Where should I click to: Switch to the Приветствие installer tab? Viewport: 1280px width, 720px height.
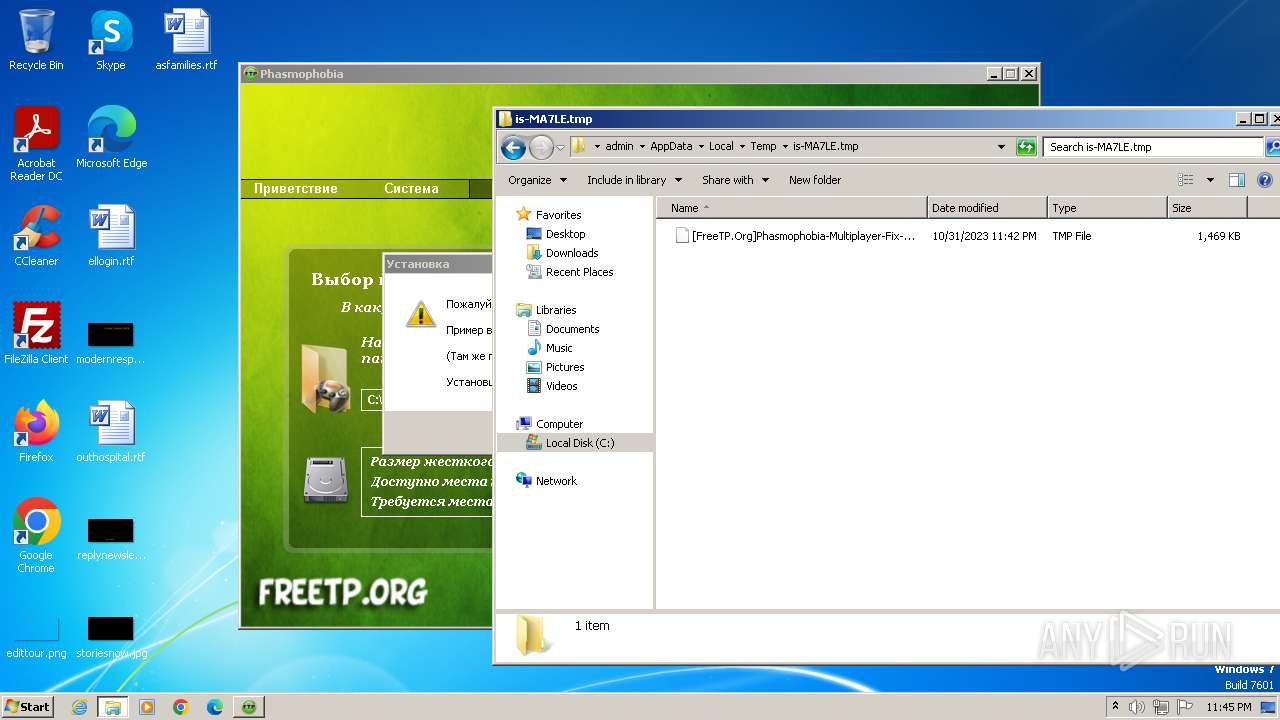pyautogui.click(x=295, y=189)
